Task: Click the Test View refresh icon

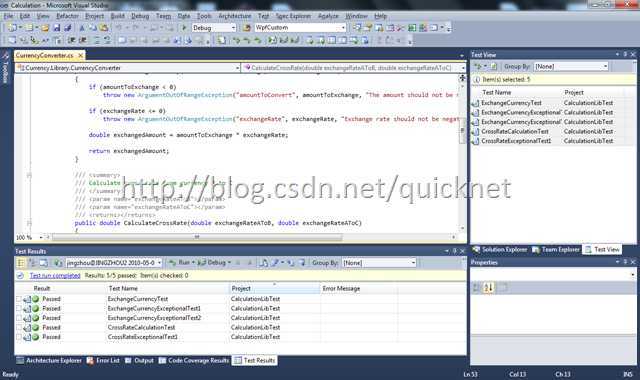Action: click(x=493, y=66)
